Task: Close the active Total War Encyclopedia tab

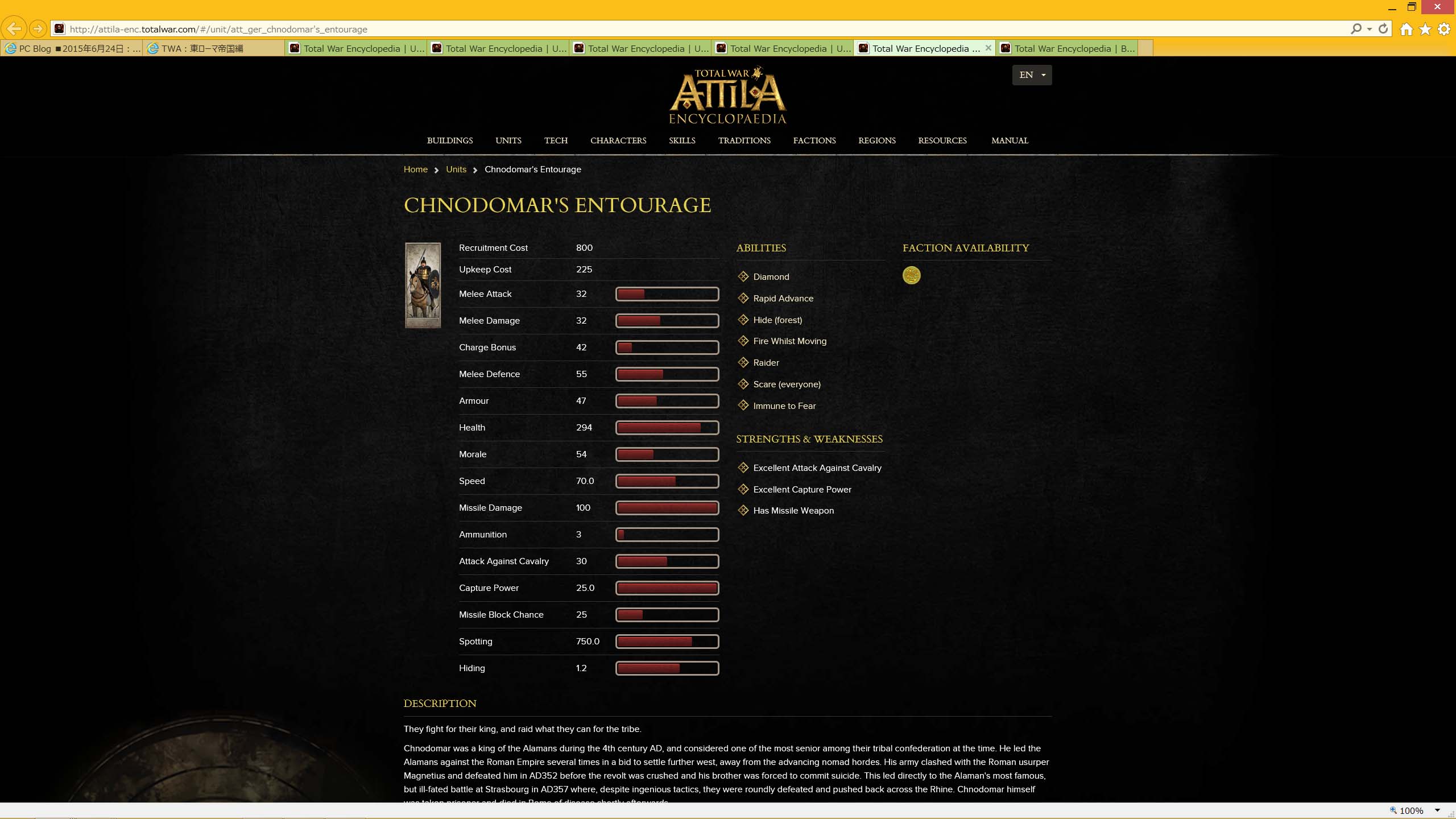Action: 988,48
